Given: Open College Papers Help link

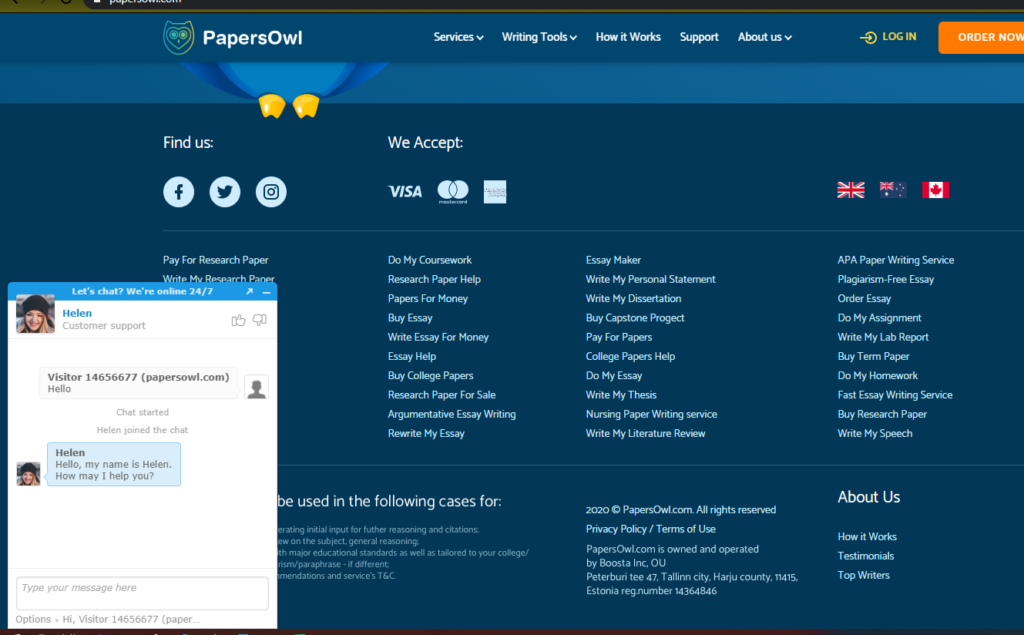Looking at the screenshot, I should tap(630, 356).
